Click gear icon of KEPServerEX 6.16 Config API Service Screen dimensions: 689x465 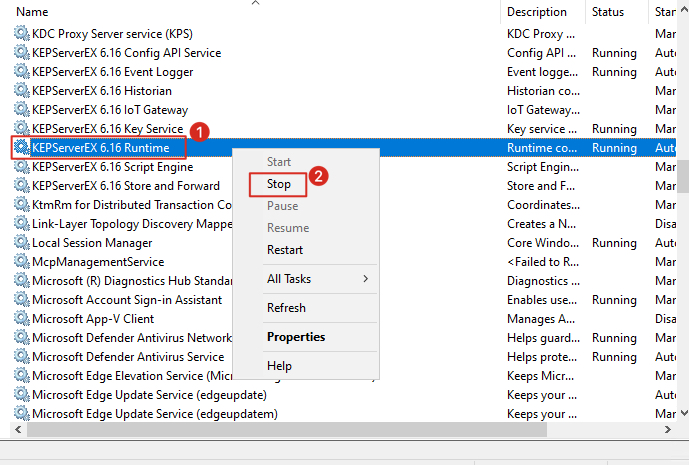pos(22,52)
